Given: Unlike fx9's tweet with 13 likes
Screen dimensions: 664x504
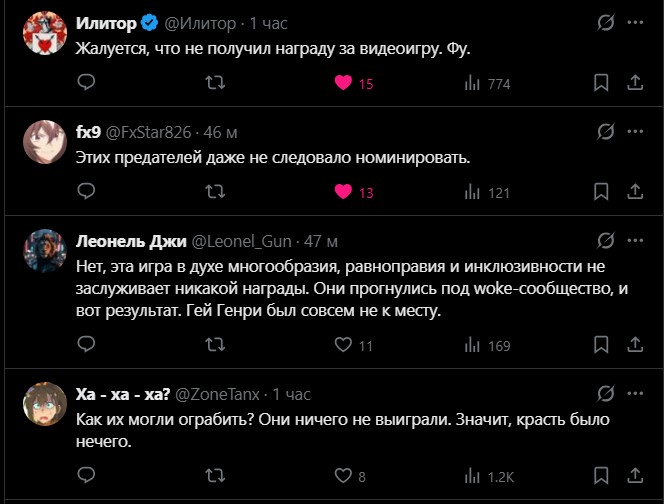Looking at the screenshot, I should coord(344,192).
